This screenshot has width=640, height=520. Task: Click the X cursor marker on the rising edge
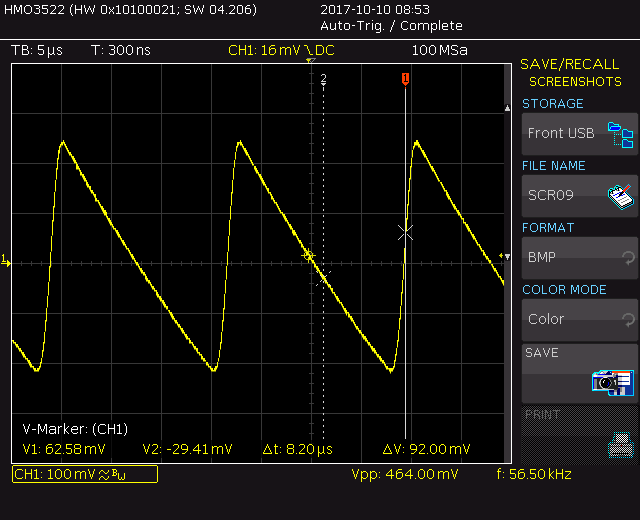point(405,232)
